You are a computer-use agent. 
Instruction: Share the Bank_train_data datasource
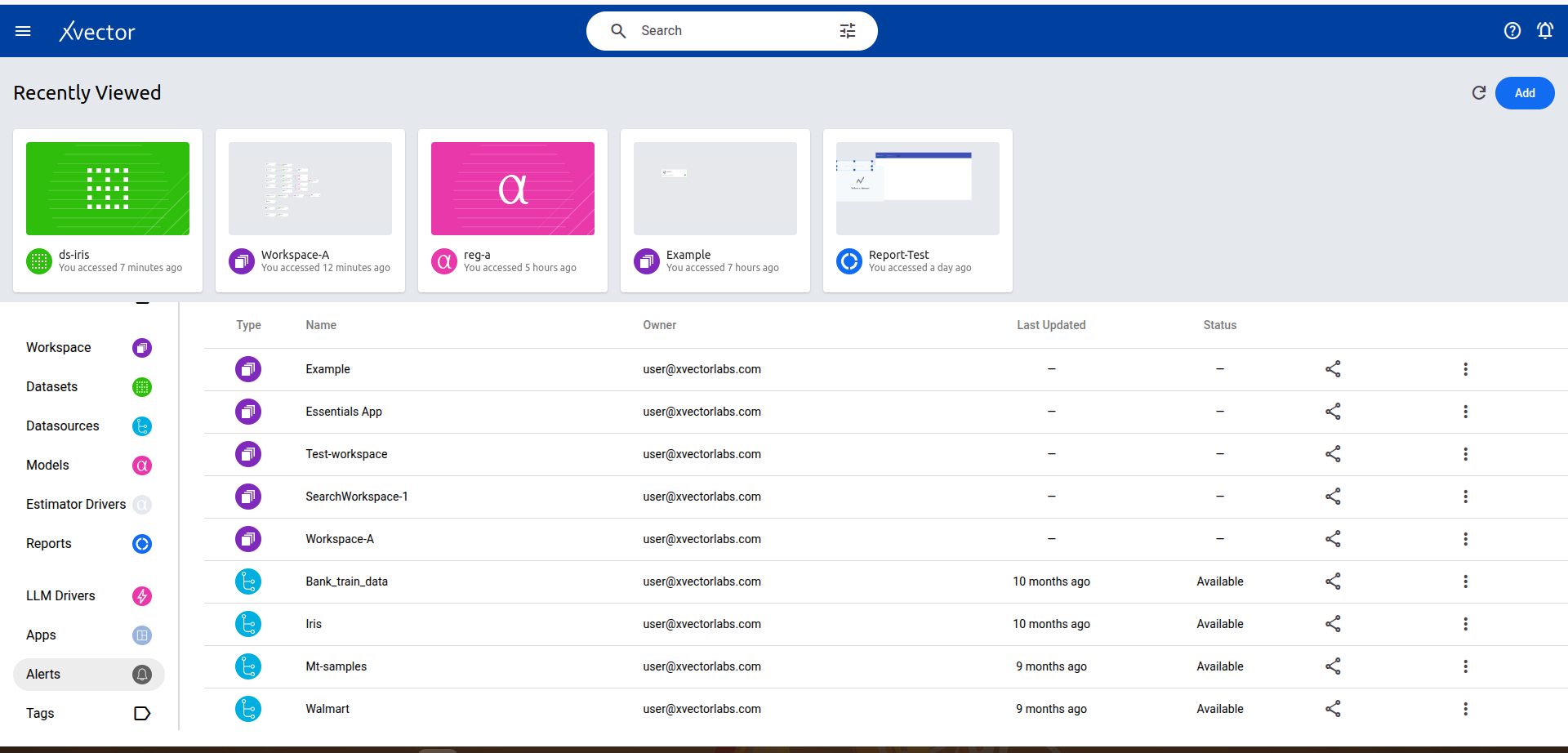tap(1333, 581)
